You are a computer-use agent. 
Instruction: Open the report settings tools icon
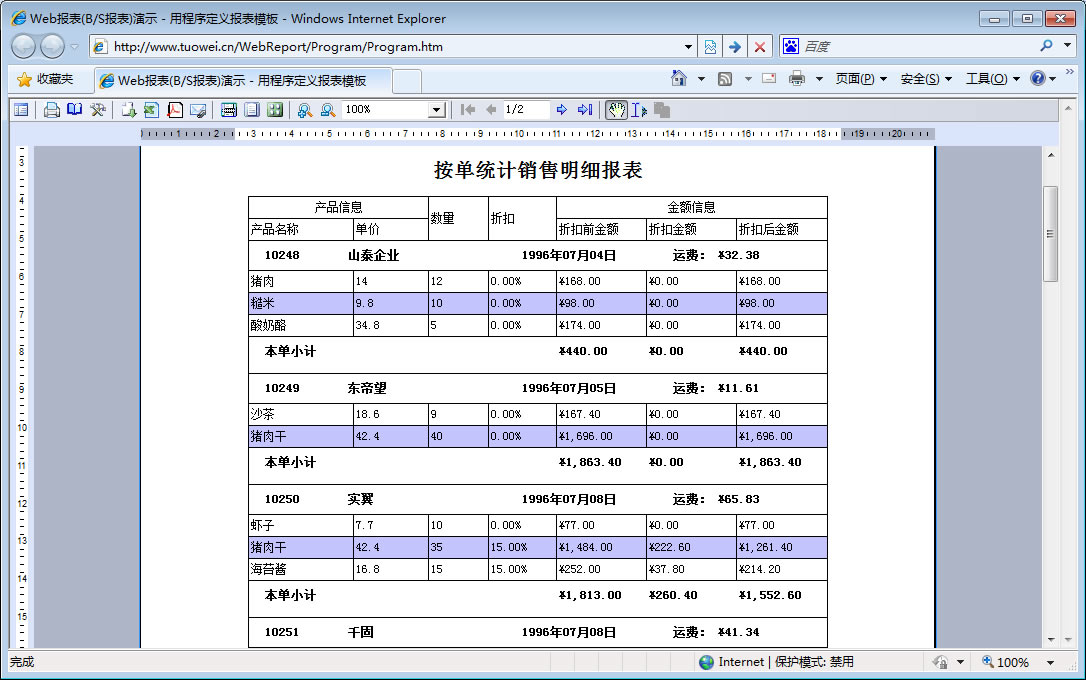click(98, 110)
